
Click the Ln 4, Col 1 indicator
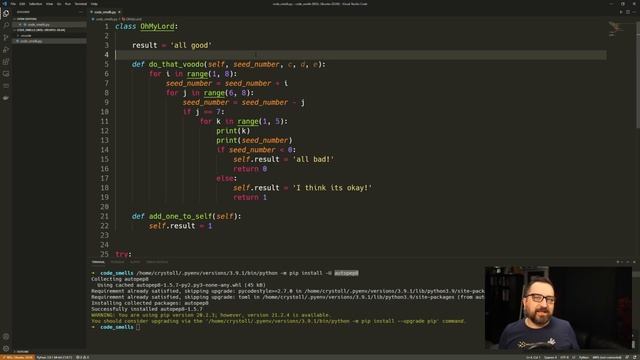click(x=533, y=357)
